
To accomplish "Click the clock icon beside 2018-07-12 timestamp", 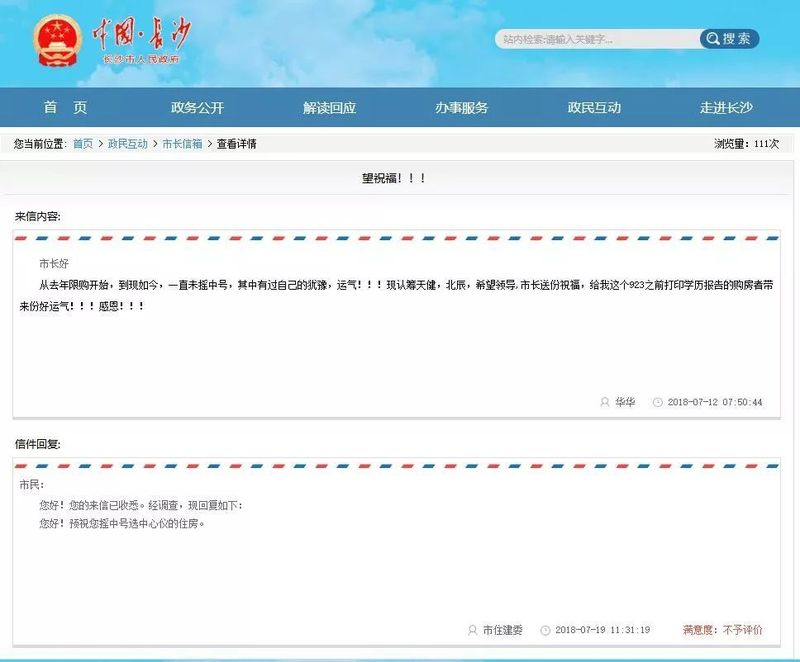I will 657,402.
